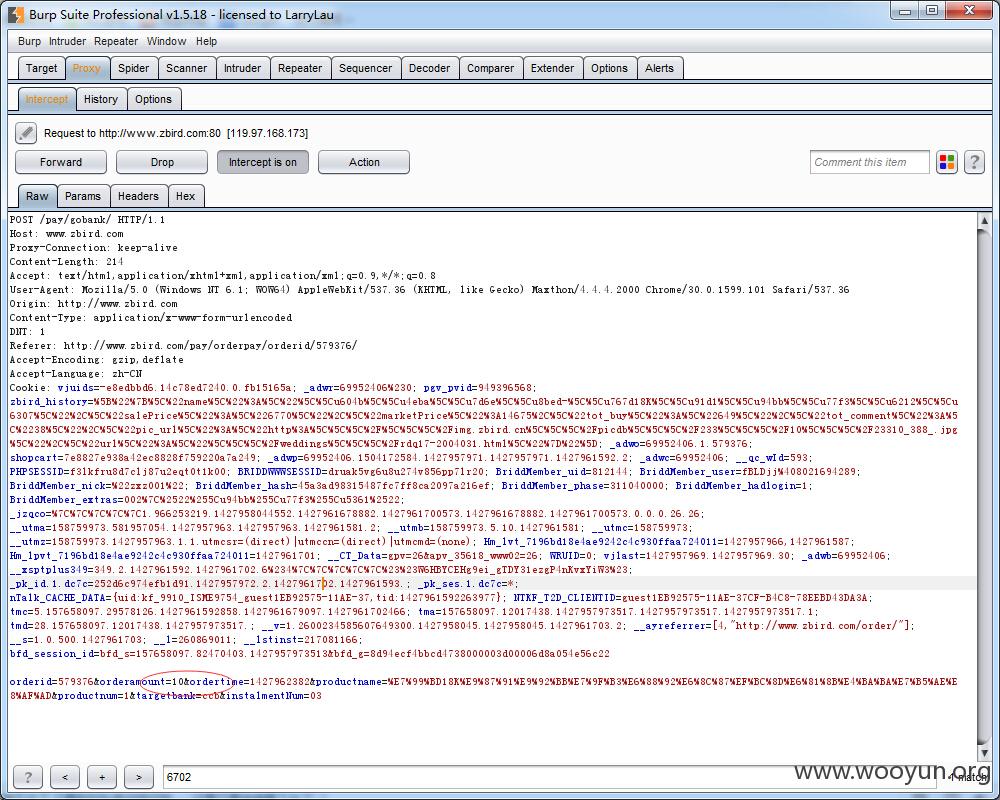This screenshot has height=800, width=1000.
Task: Open the Help menu
Action: 206,41
